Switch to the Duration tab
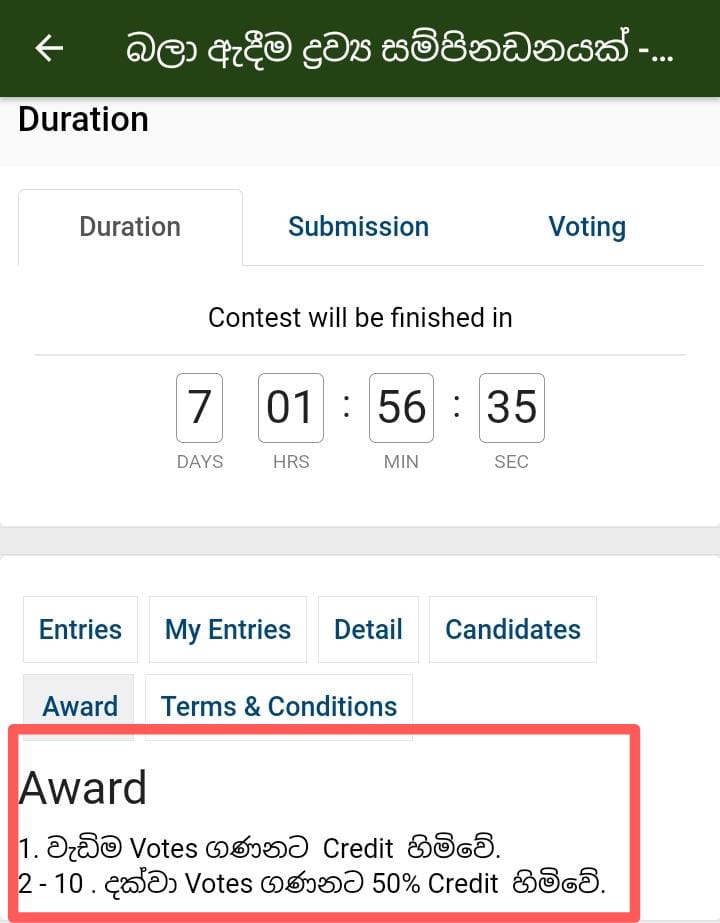This screenshot has width=720, height=923. [x=130, y=227]
